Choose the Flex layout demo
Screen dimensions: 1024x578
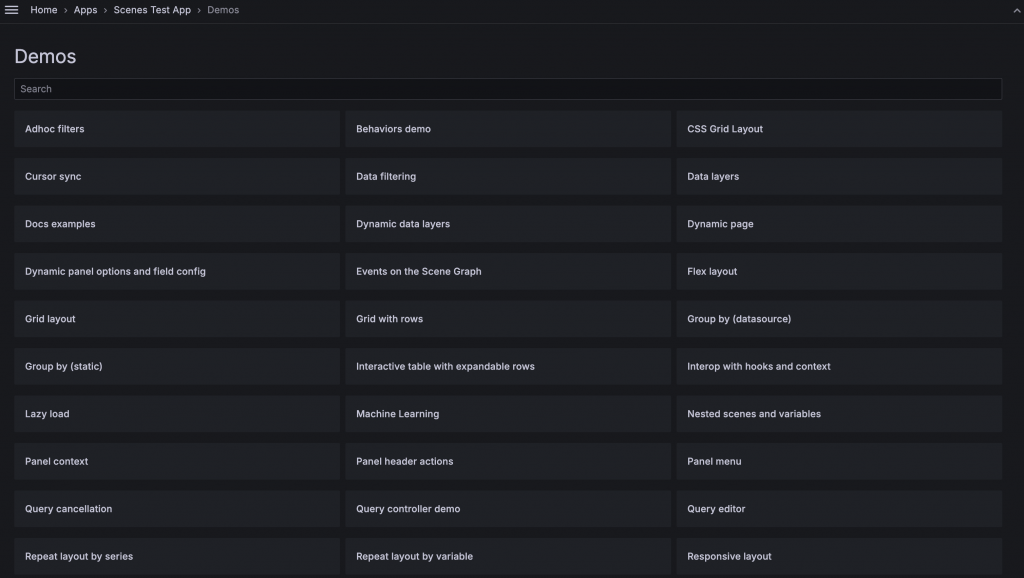[x=839, y=272]
